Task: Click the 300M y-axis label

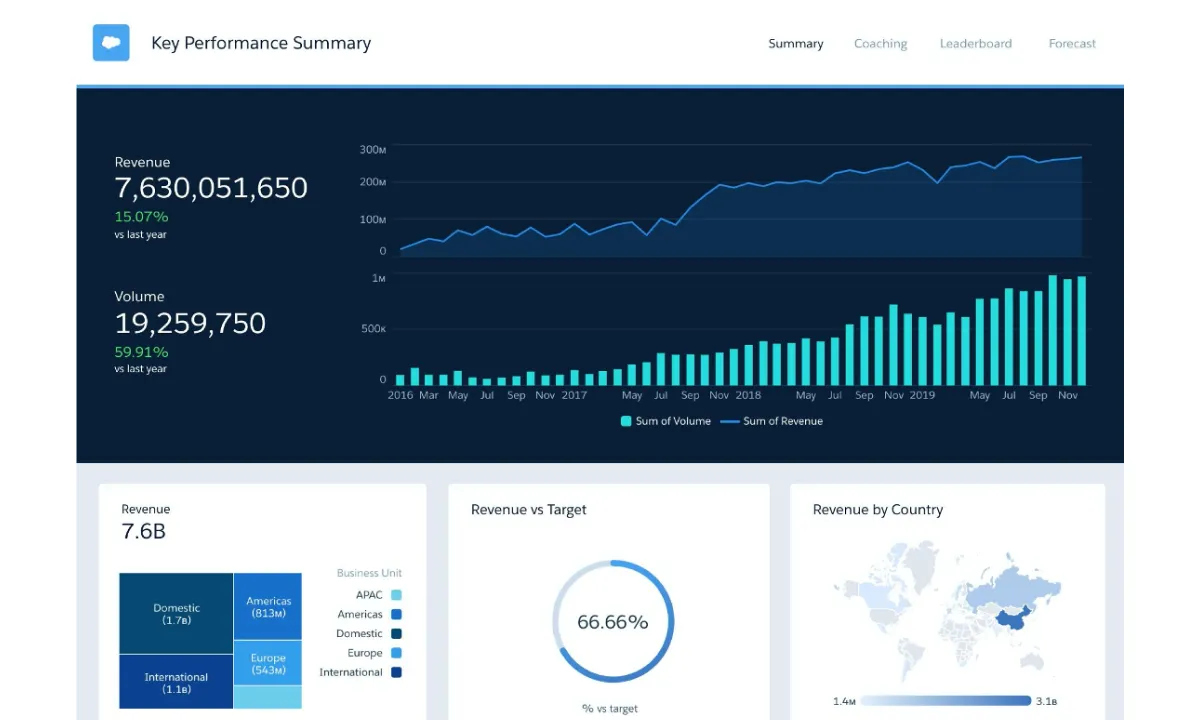Action: tap(373, 150)
